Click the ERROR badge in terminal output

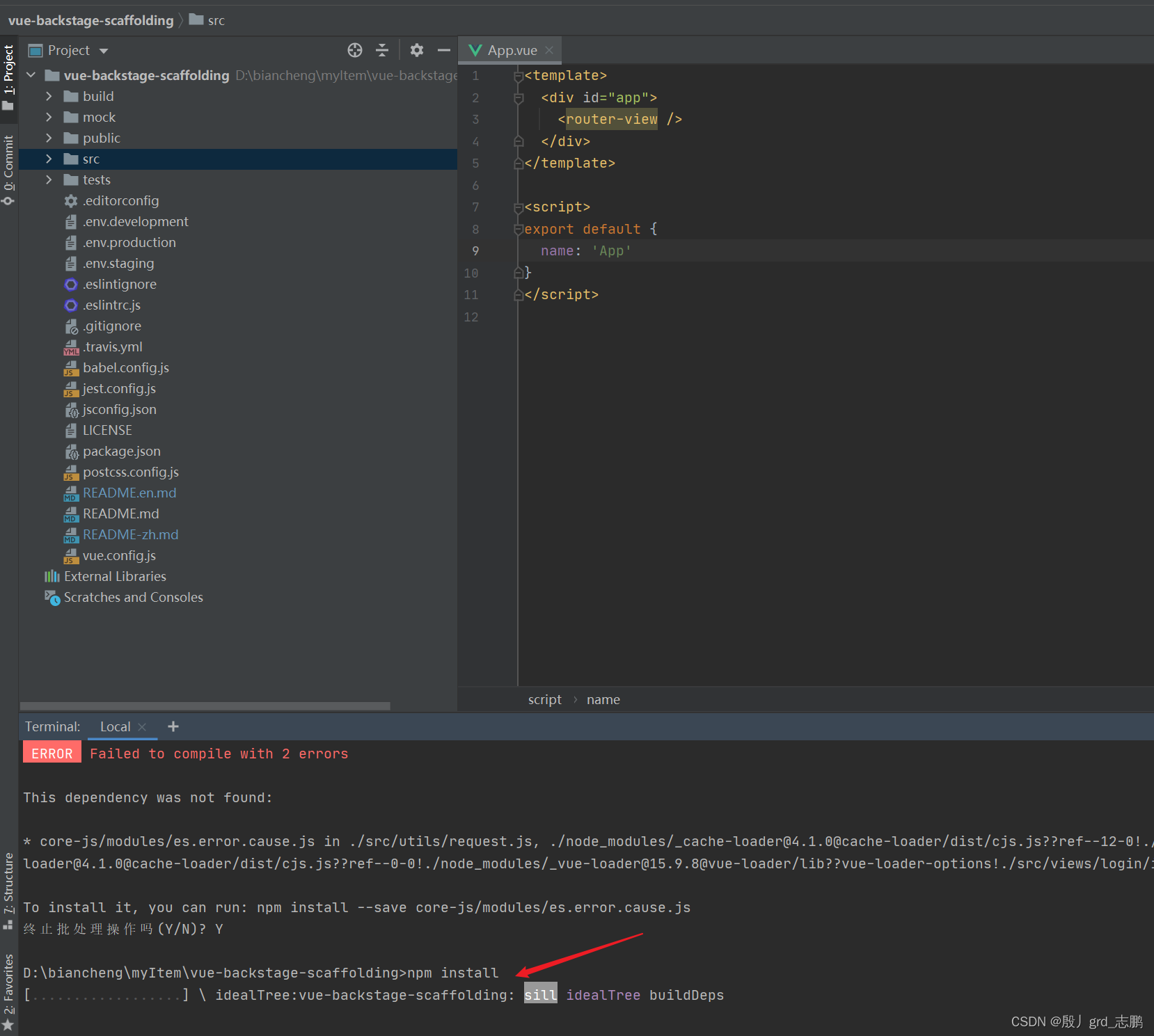click(x=52, y=754)
